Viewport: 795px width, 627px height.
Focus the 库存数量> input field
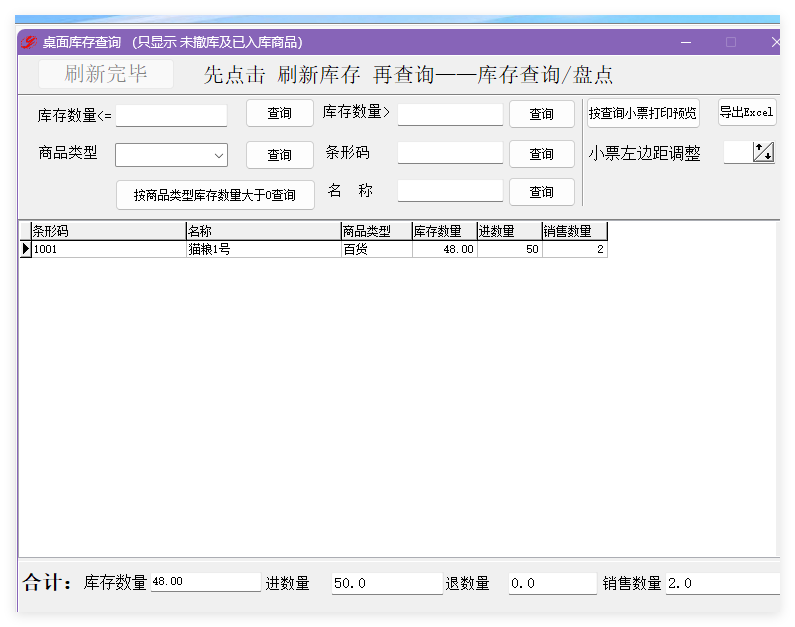(450, 114)
